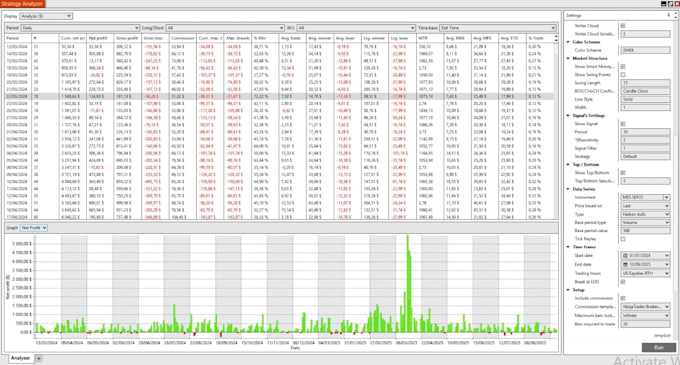Enable the Tick Replay checkbox
Image resolution: width=680 pixels, height=365 pixels.
pos(623,239)
